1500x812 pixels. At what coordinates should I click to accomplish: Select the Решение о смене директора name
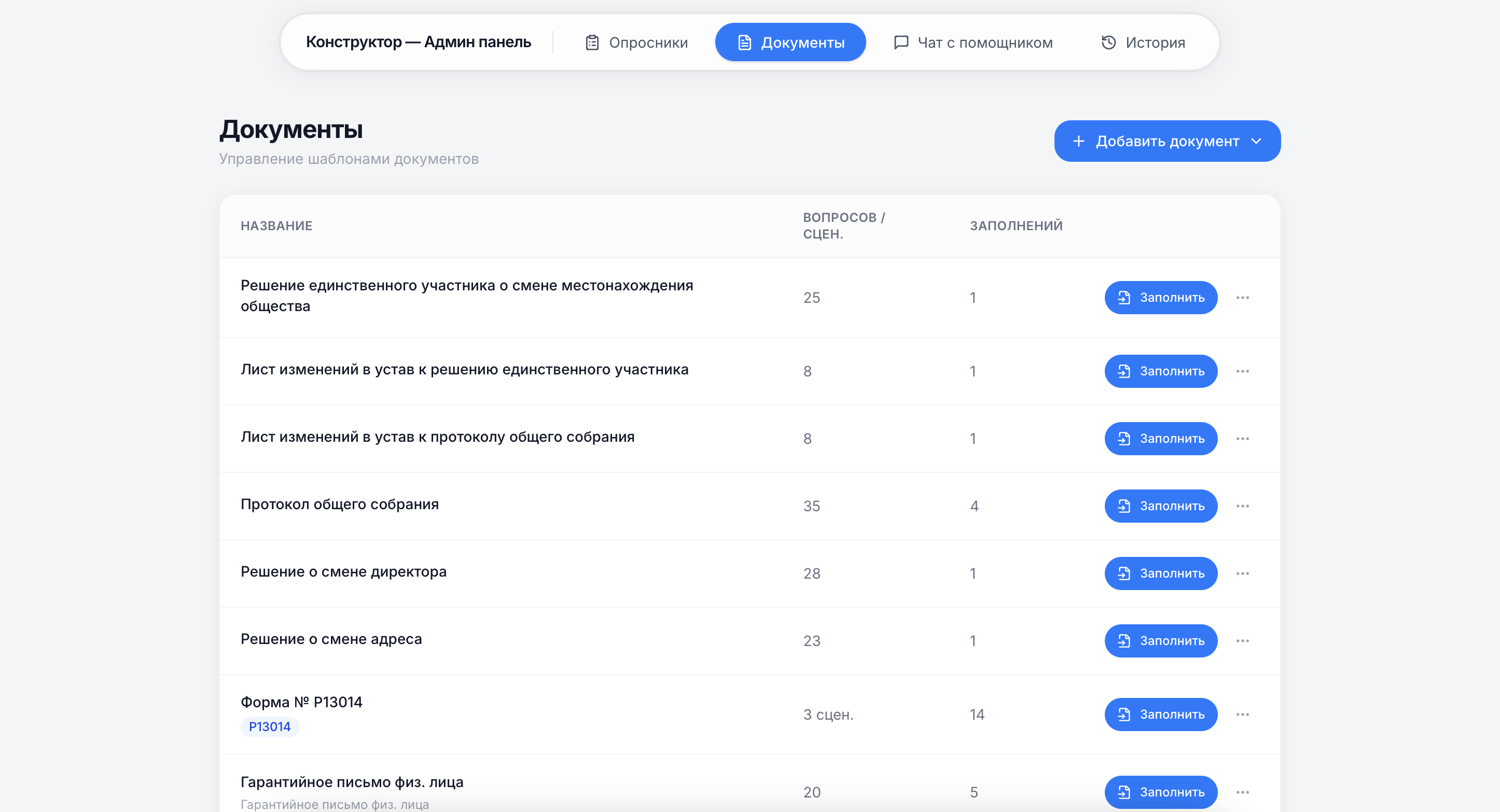(343, 571)
